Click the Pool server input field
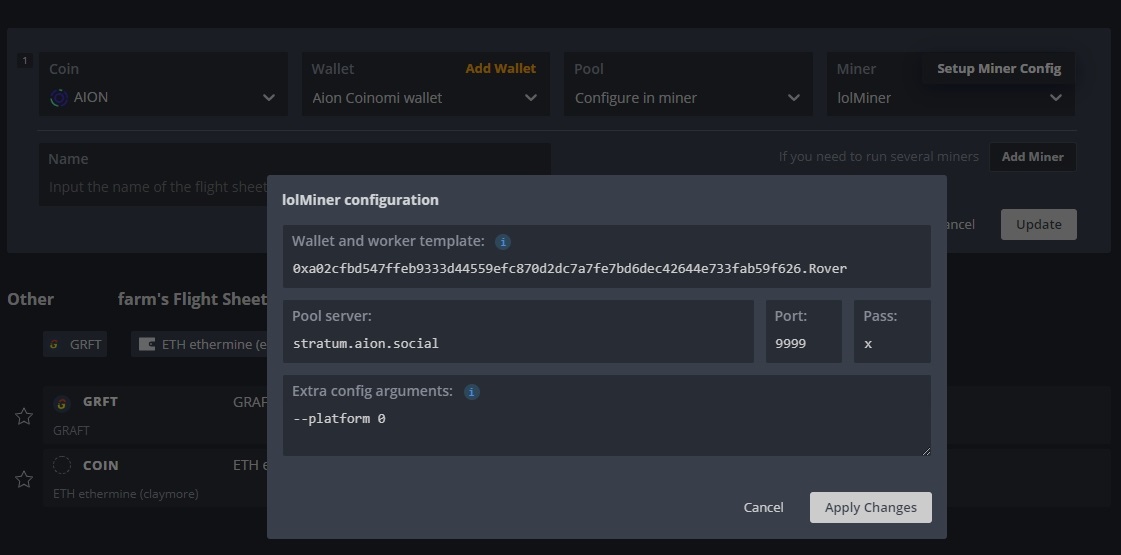The width and height of the screenshot is (1121, 555). click(x=518, y=331)
